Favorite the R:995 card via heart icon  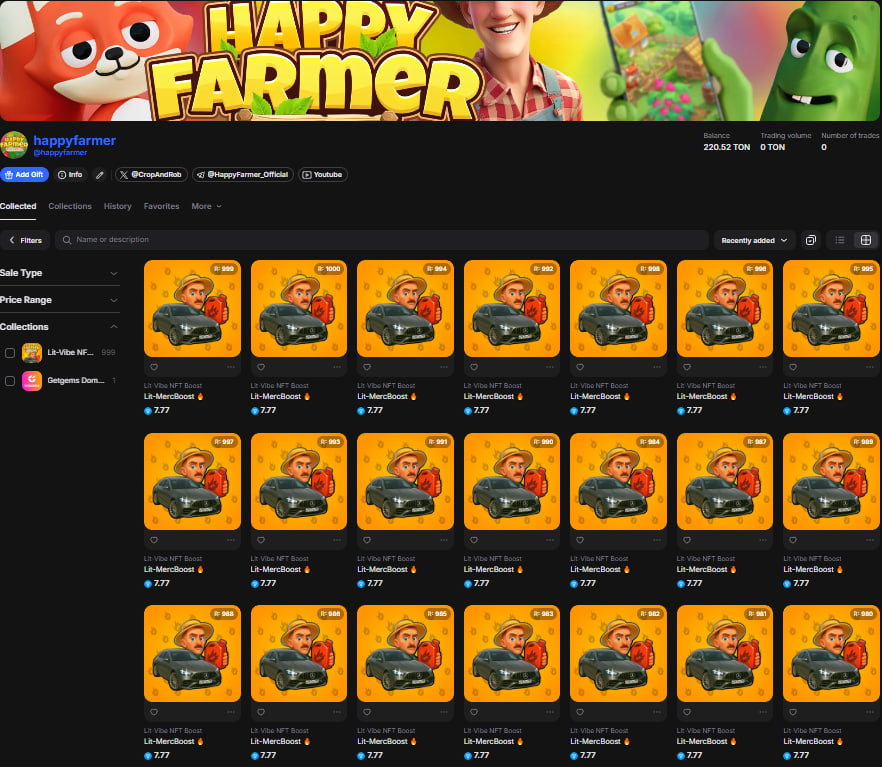793,367
